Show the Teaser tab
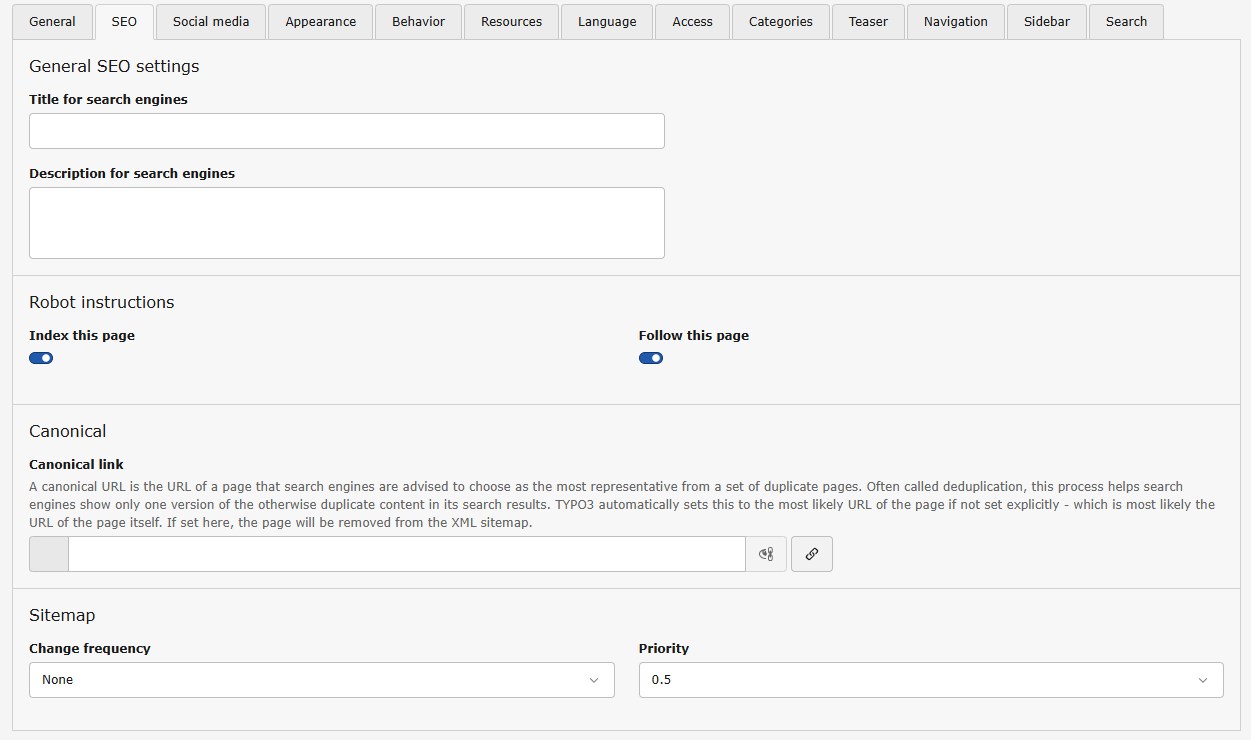Screen dimensions: 1251x740 (868, 22)
